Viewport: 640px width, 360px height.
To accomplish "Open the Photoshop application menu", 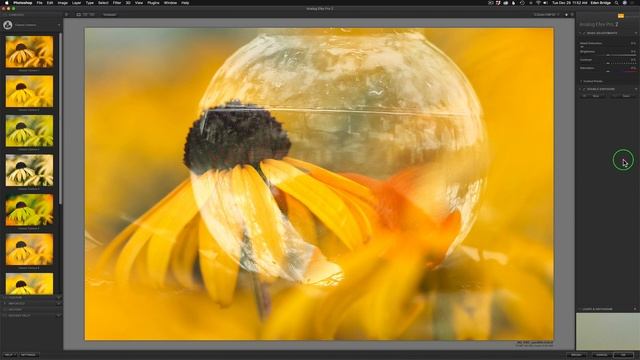I will click(22, 3).
